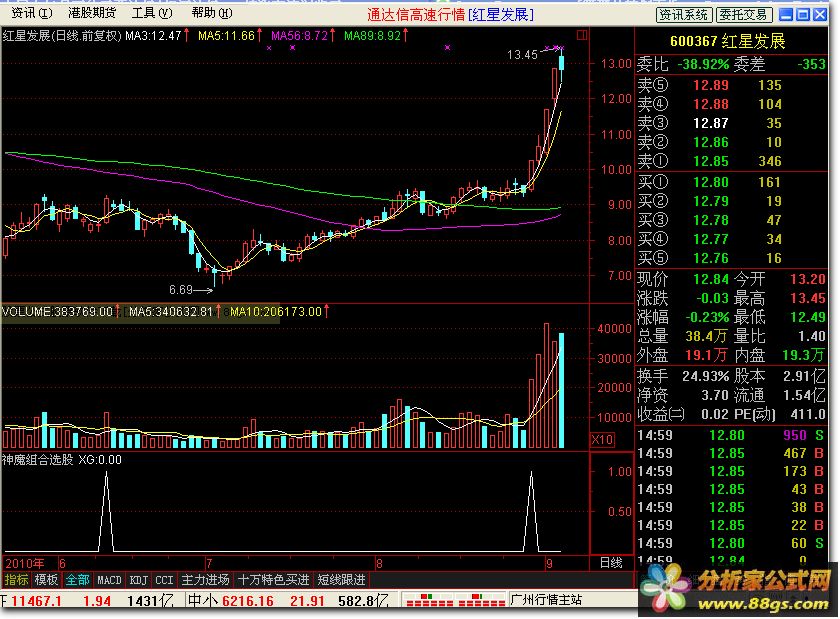Click the small red square chart icon
Viewport: 840px width, 619px height.
(582, 35)
